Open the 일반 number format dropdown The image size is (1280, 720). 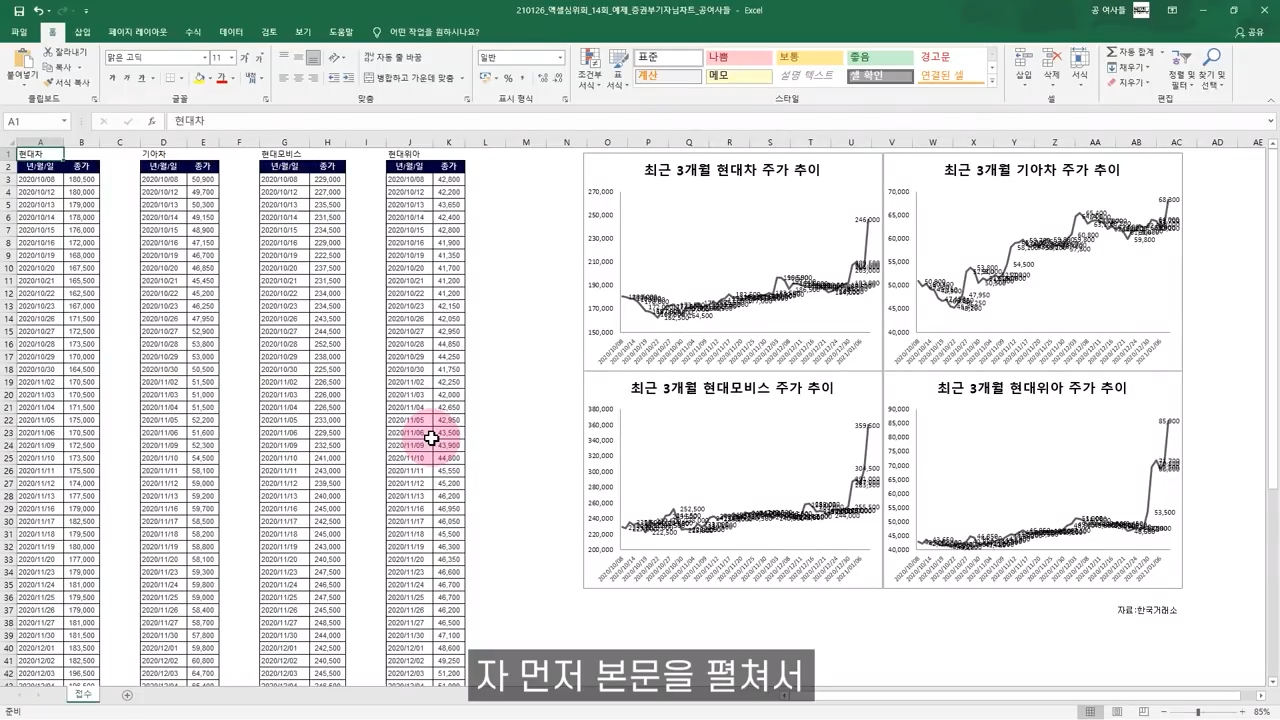pos(558,57)
